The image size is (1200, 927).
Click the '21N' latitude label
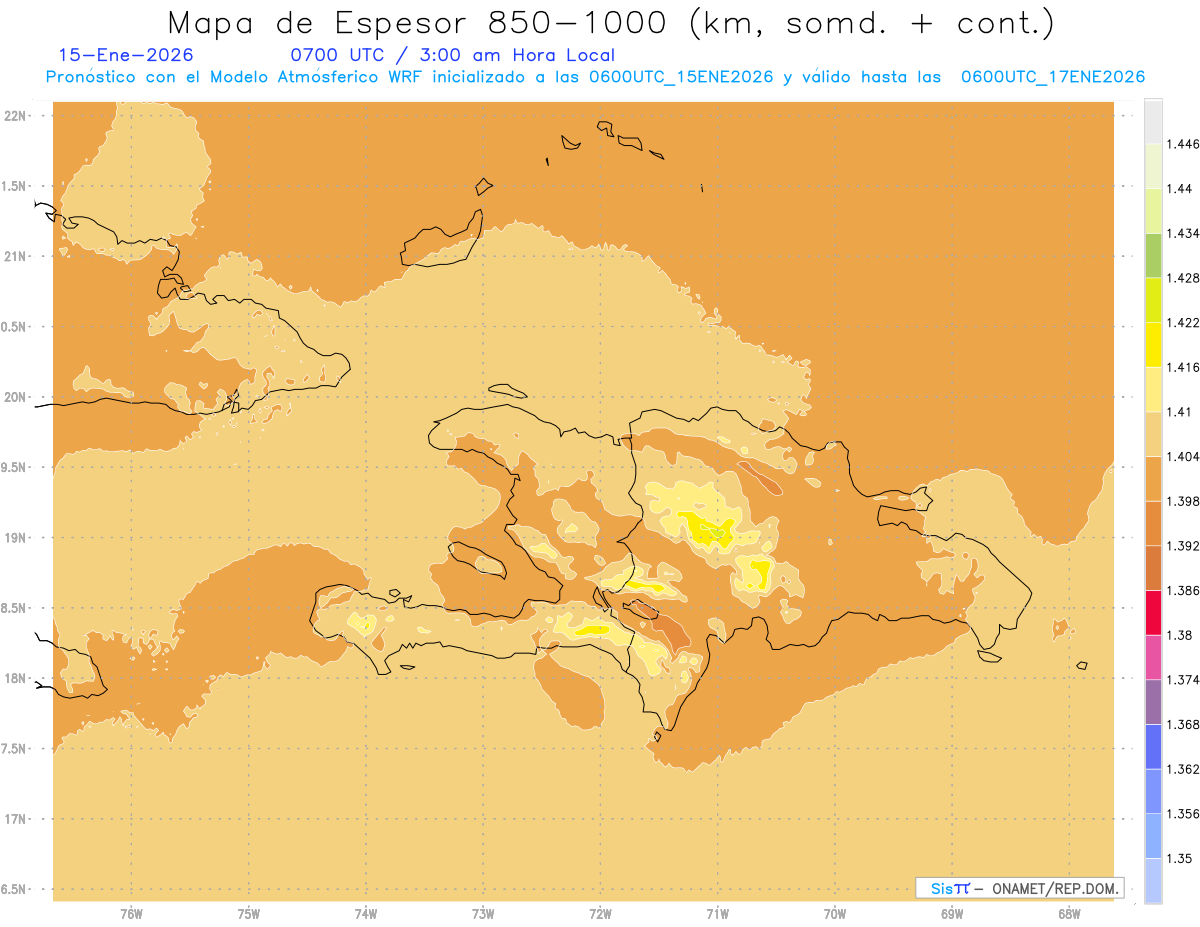(x=15, y=257)
